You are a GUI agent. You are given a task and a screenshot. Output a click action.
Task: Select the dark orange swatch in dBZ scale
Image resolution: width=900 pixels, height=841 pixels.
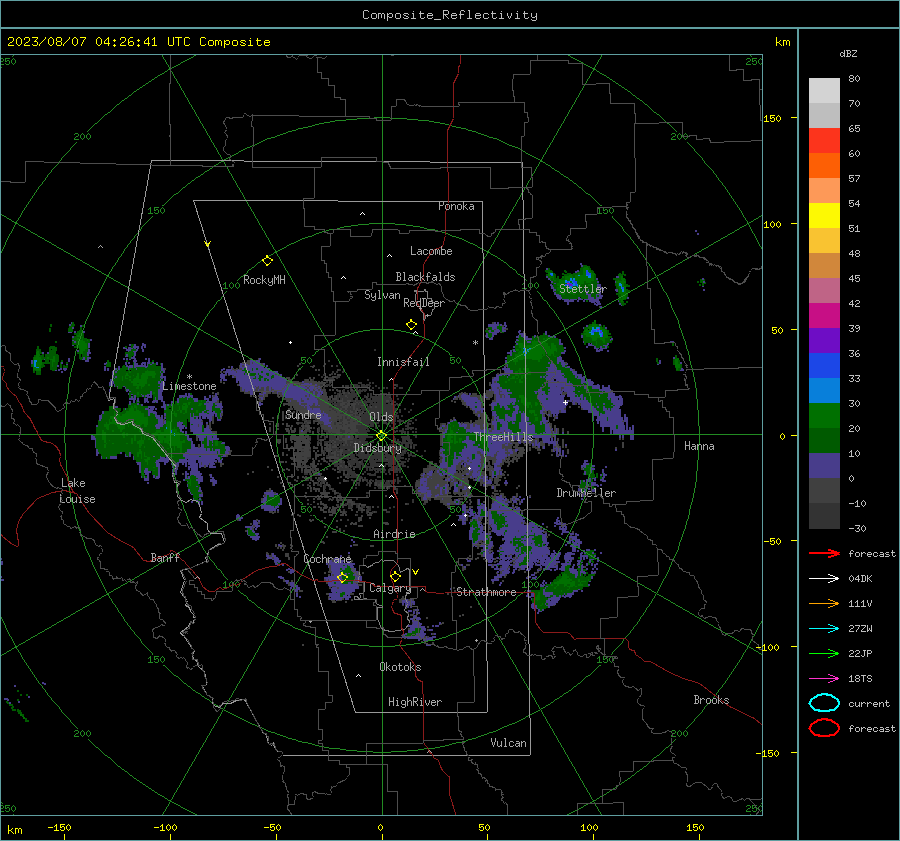tap(824, 166)
